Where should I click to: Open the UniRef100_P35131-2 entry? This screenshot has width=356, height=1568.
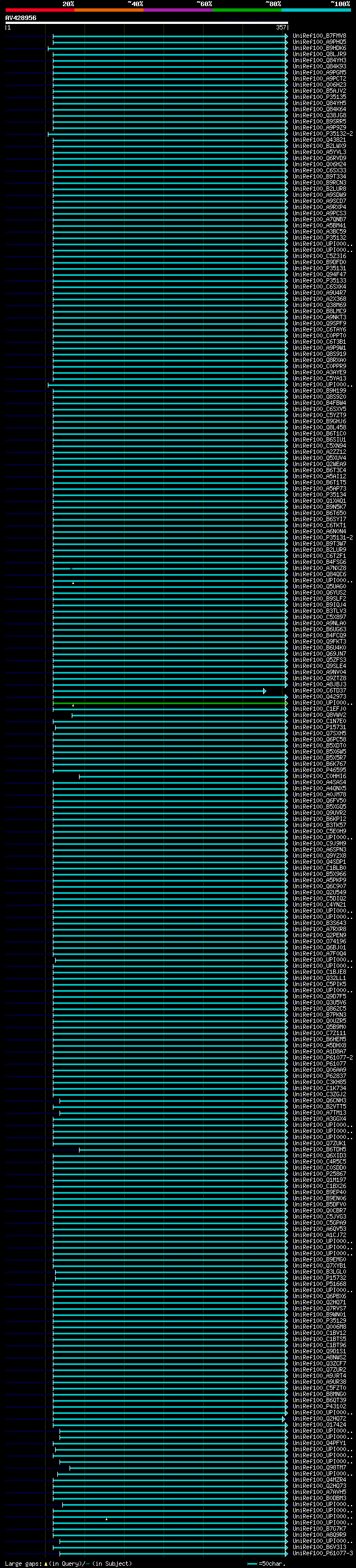[x=323, y=538]
